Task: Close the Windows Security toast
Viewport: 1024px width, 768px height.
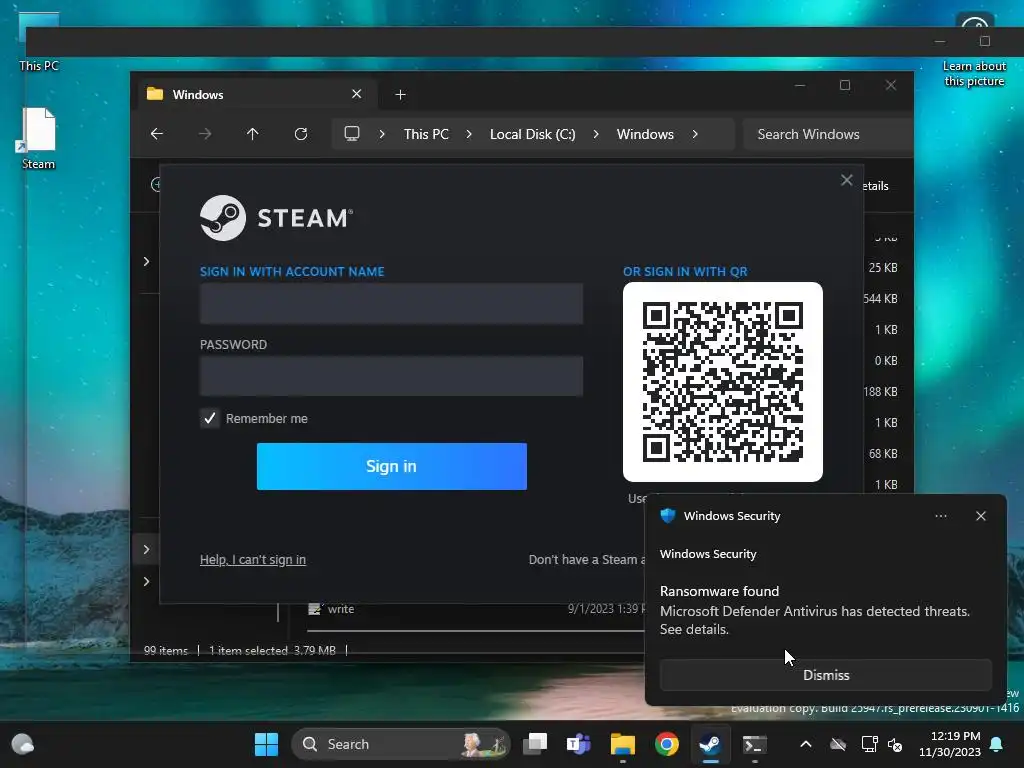Action: pos(980,516)
